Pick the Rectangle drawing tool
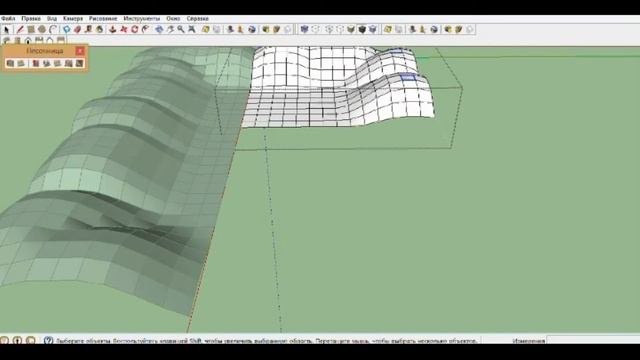Viewport: 640px width, 360px height. tap(31, 29)
